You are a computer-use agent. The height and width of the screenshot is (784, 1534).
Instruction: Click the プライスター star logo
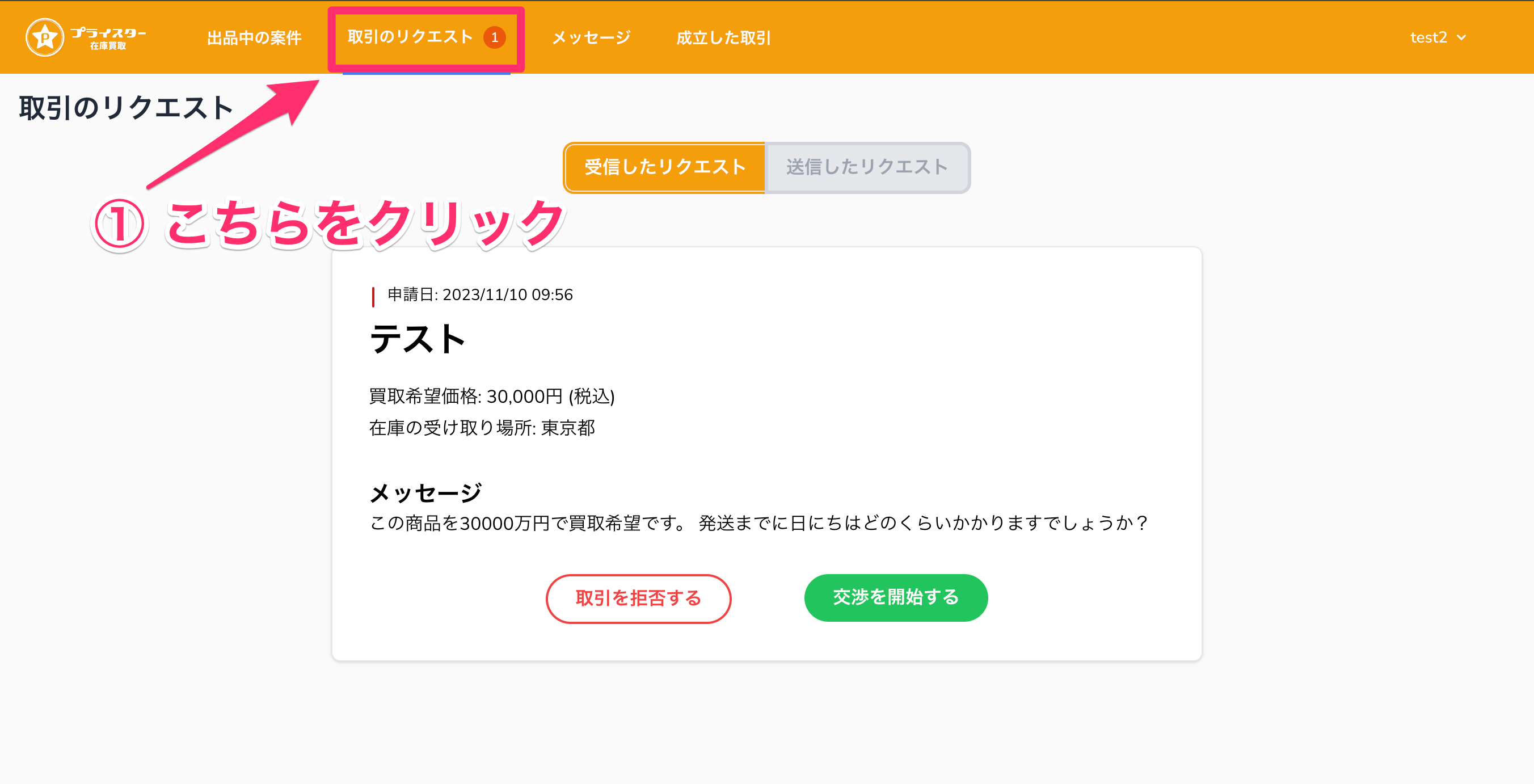point(85,37)
